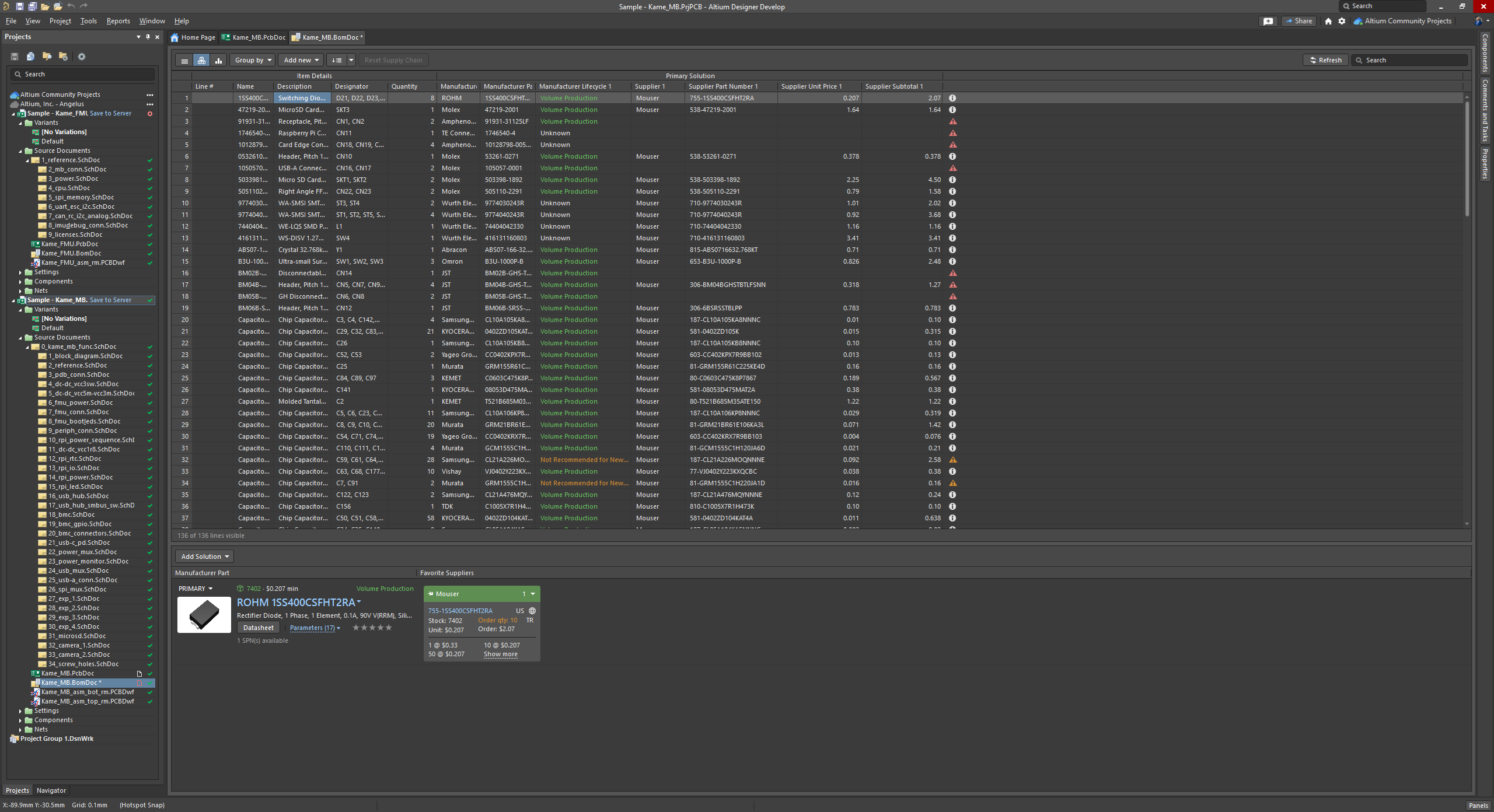The width and height of the screenshot is (1494, 812).
Task: Click the add comment speech bubble icon
Action: point(1268,21)
